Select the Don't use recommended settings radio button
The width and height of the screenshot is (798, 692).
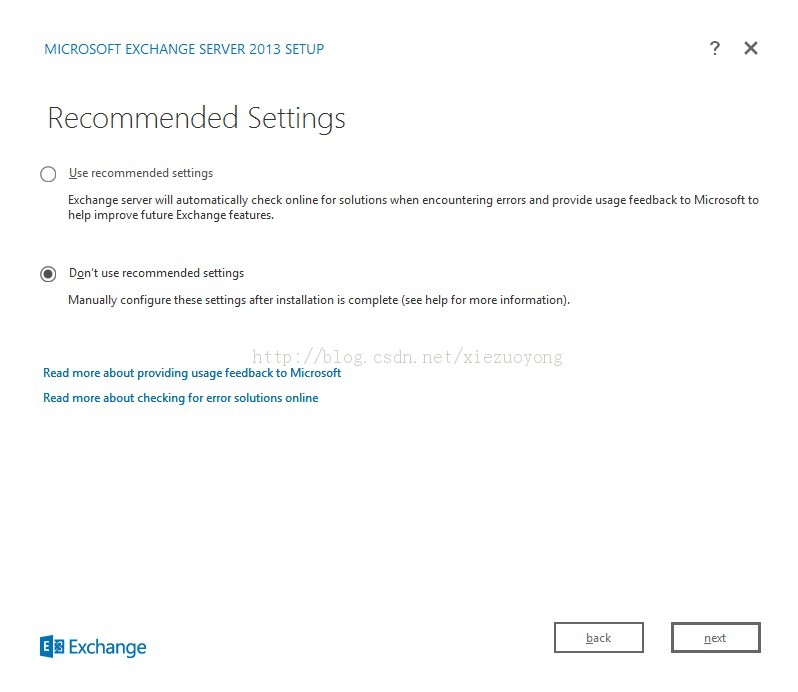coord(48,274)
